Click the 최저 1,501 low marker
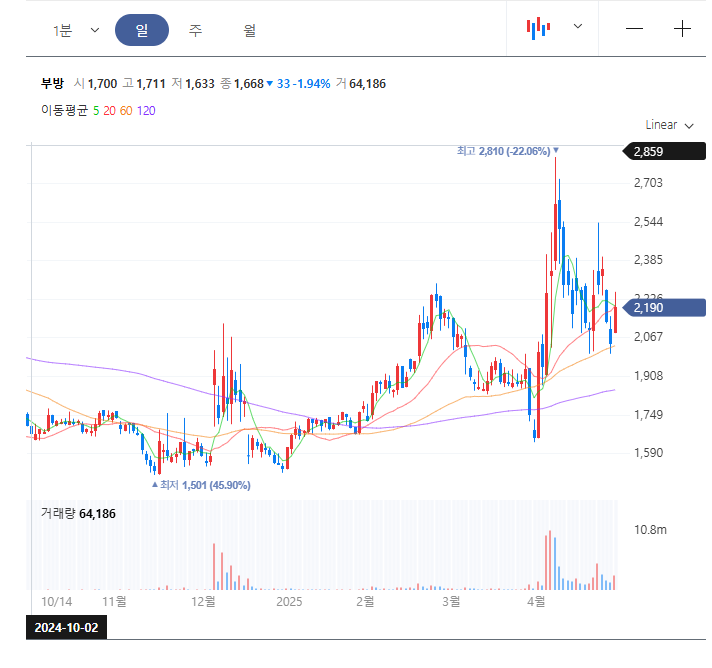712x668 pixels. coord(201,485)
